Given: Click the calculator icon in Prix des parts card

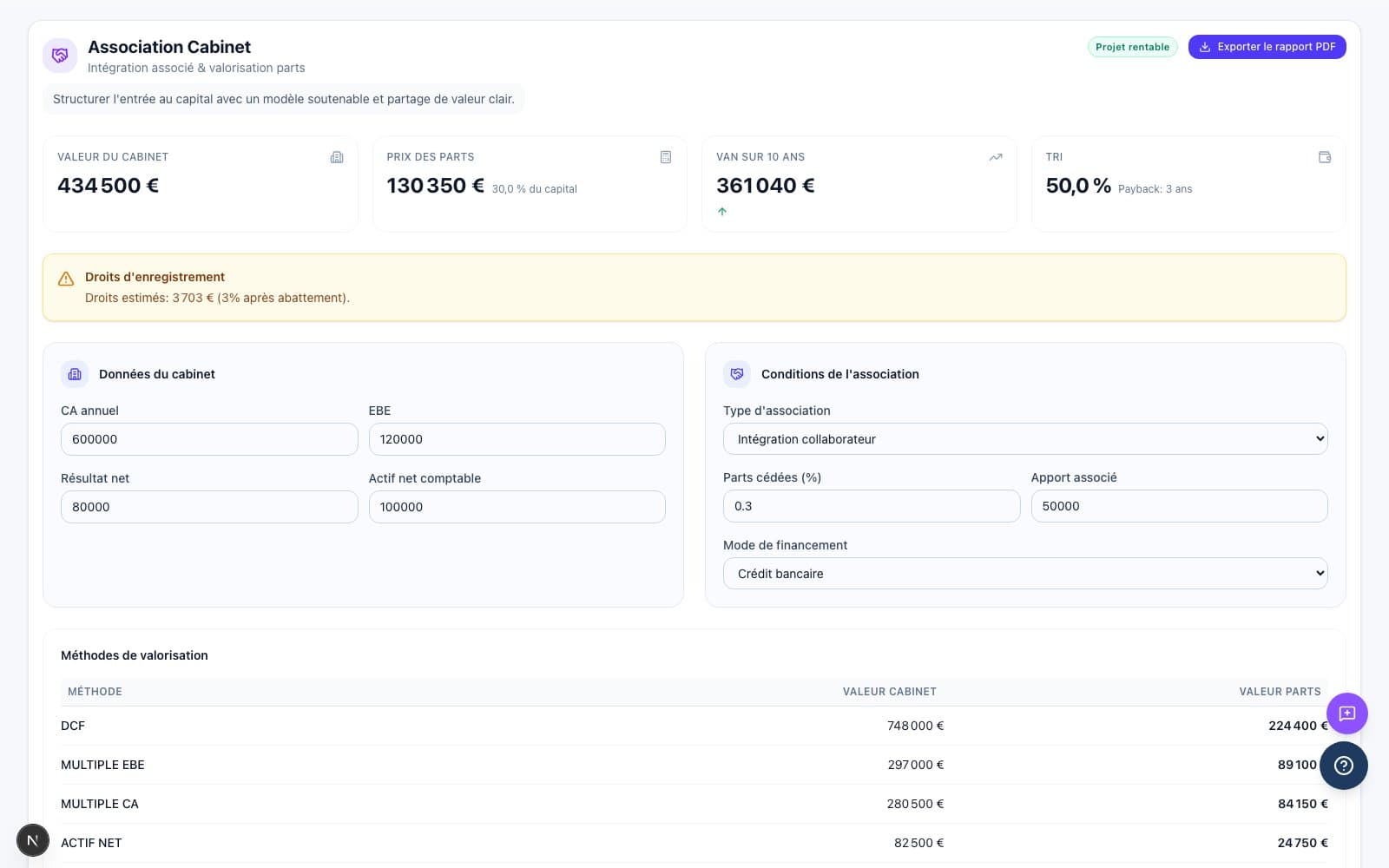Looking at the screenshot, I should [666, 157].
